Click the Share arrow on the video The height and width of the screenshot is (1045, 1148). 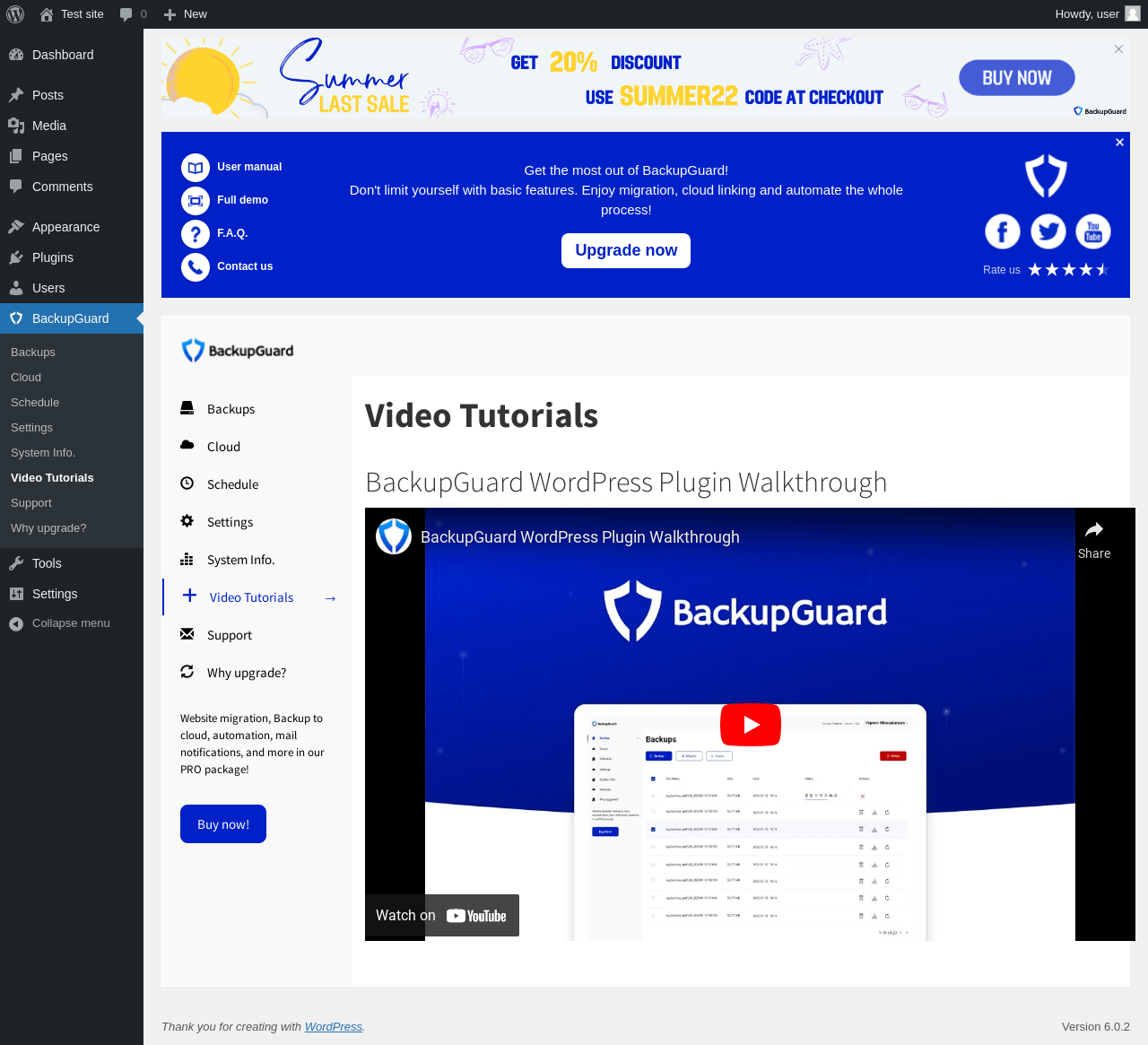coord(1094,540)
